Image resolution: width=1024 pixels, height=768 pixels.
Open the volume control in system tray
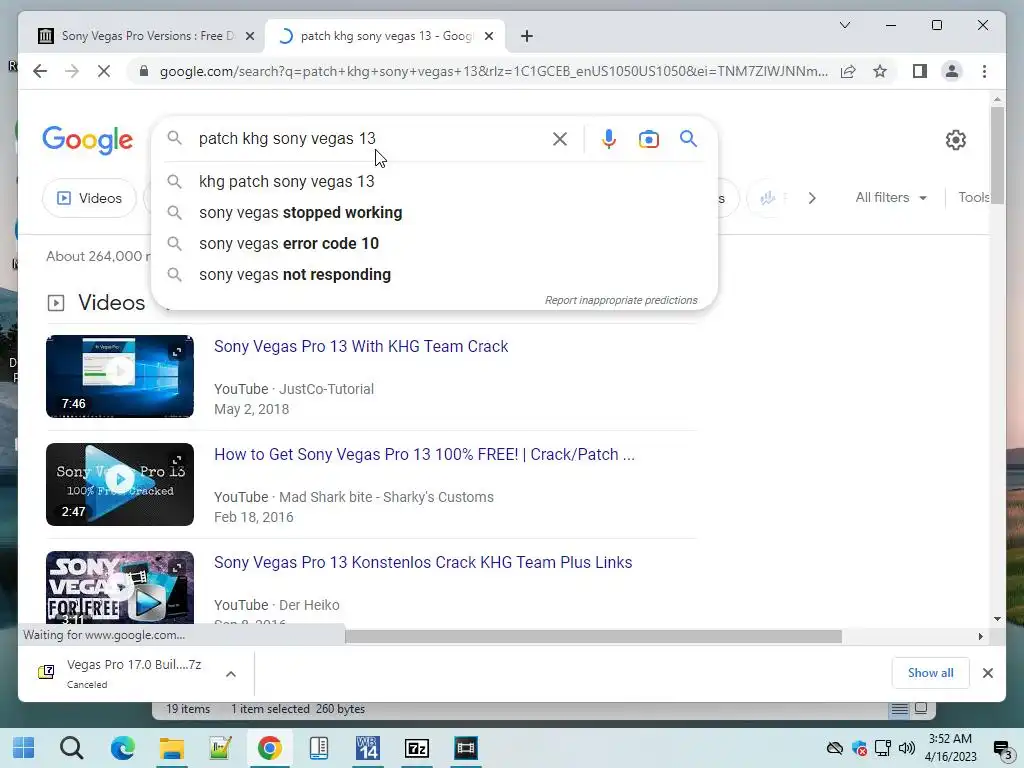pos(906,748)
